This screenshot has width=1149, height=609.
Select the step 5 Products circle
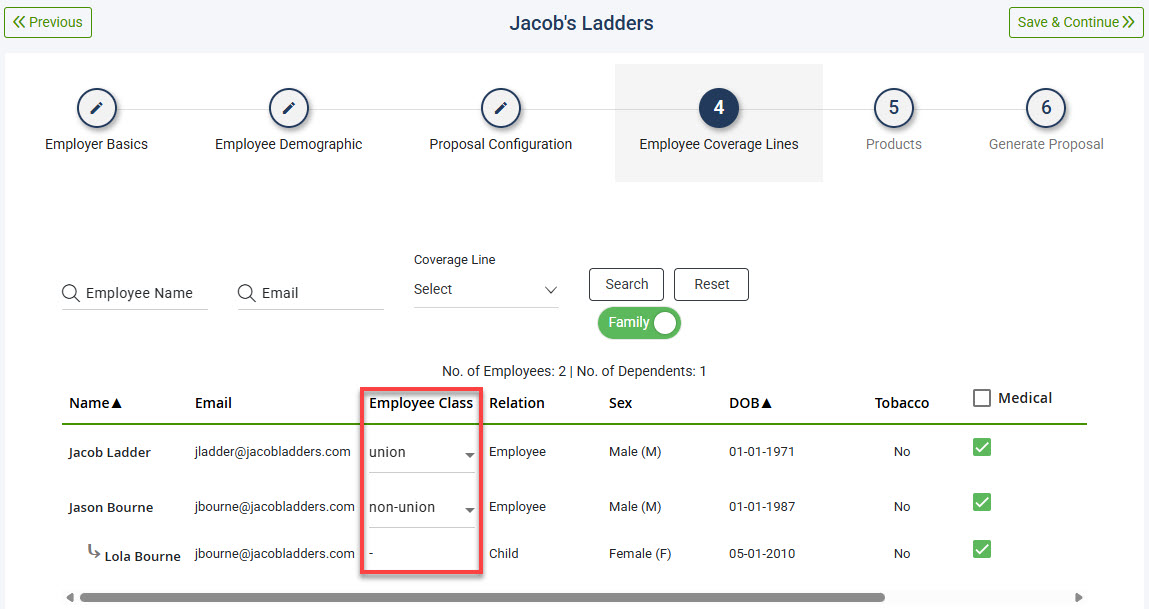893,108
